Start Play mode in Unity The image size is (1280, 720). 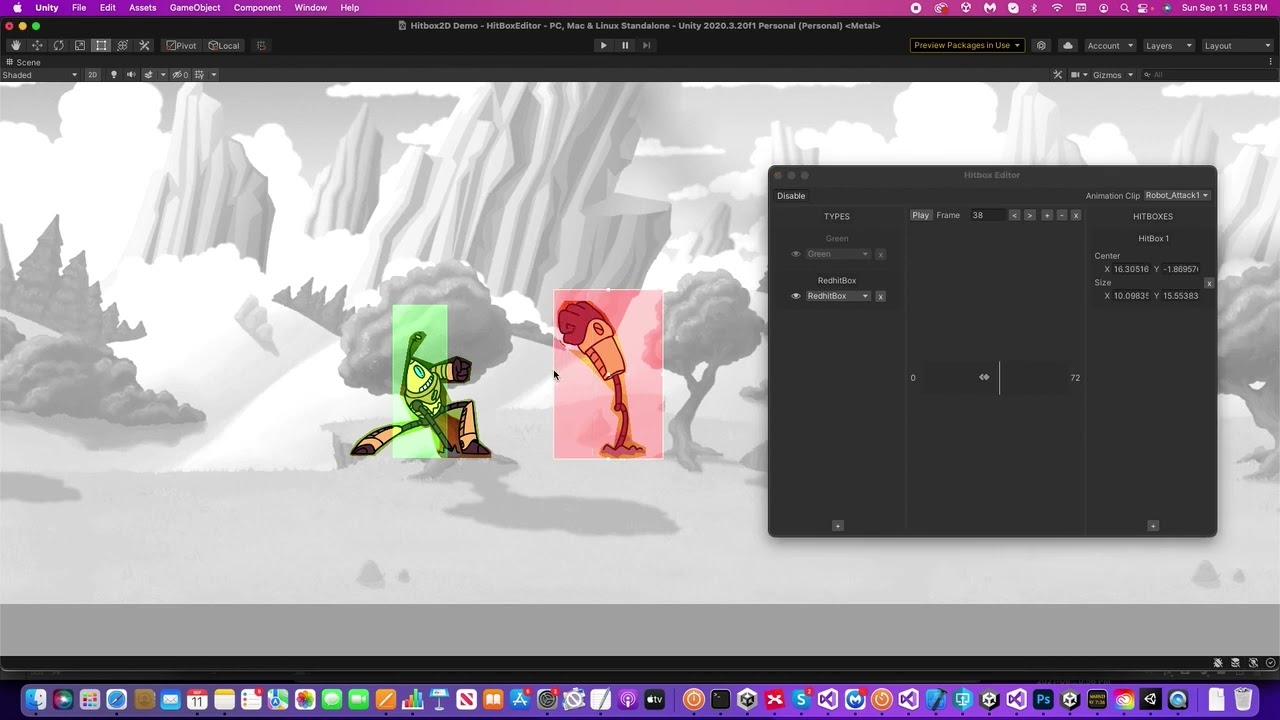[603, 45]
